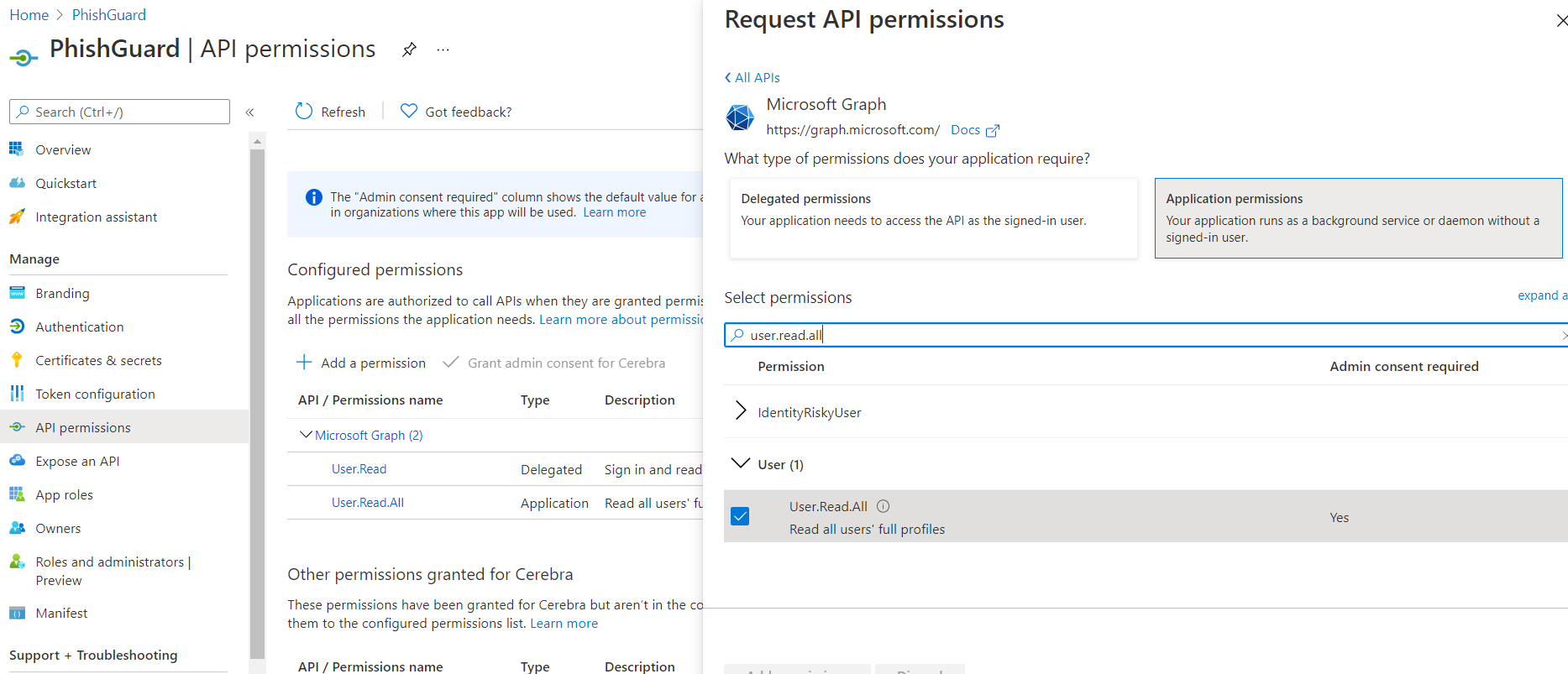The height and width of the screenshot is (674, 1568).
Task: Click Learn more about permissions link
Action: 621,320
